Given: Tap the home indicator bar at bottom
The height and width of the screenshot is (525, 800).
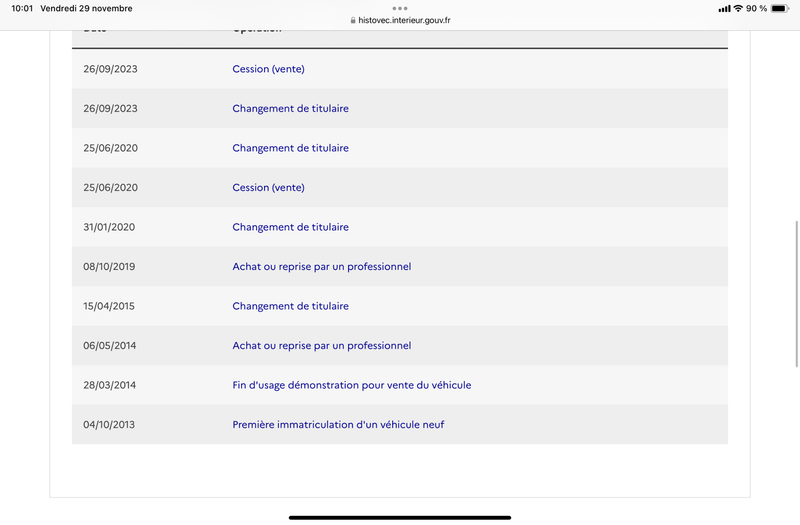Looking at the screenshot, I should [x=400, y=517].
